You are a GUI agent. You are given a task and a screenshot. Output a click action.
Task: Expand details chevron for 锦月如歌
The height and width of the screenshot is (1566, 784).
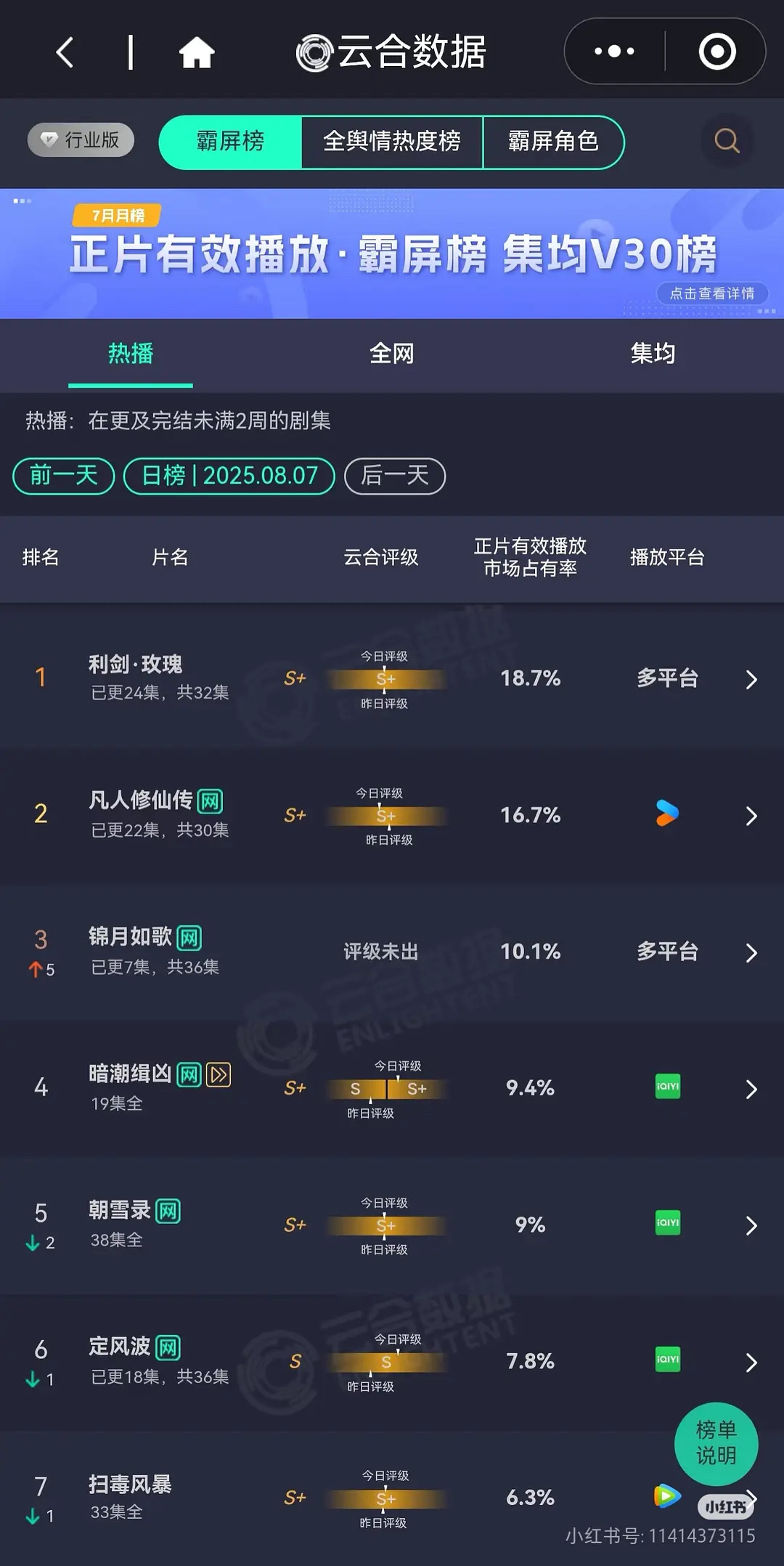tap(751, 952)
